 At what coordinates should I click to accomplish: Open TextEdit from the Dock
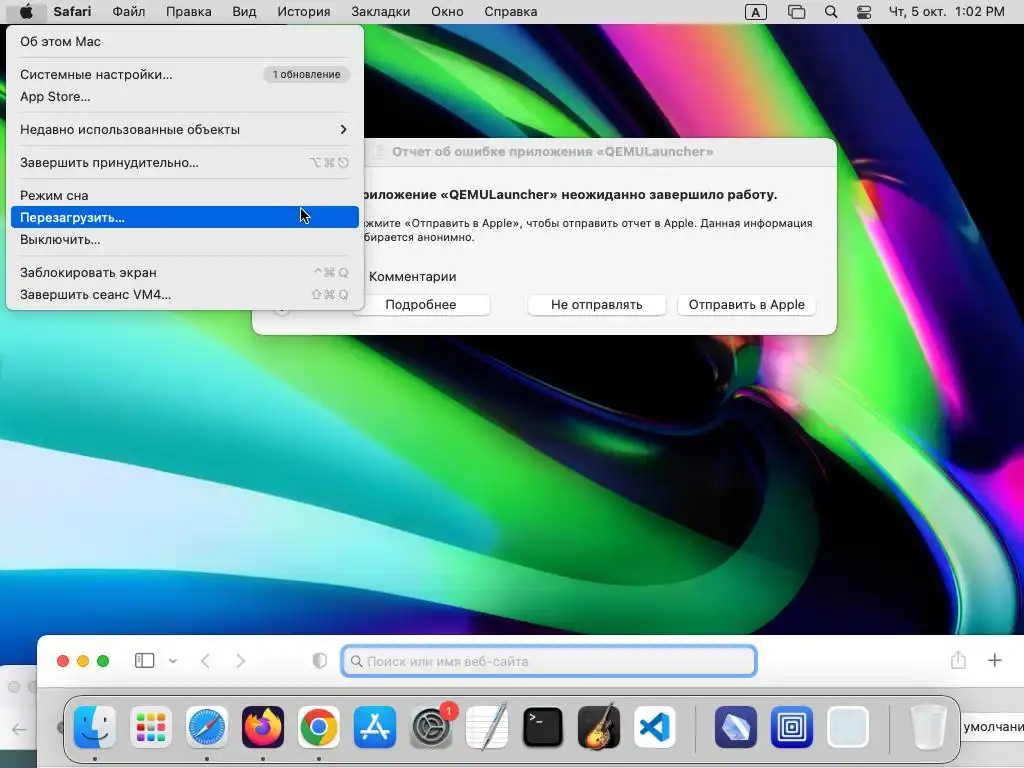click(487, 727)
